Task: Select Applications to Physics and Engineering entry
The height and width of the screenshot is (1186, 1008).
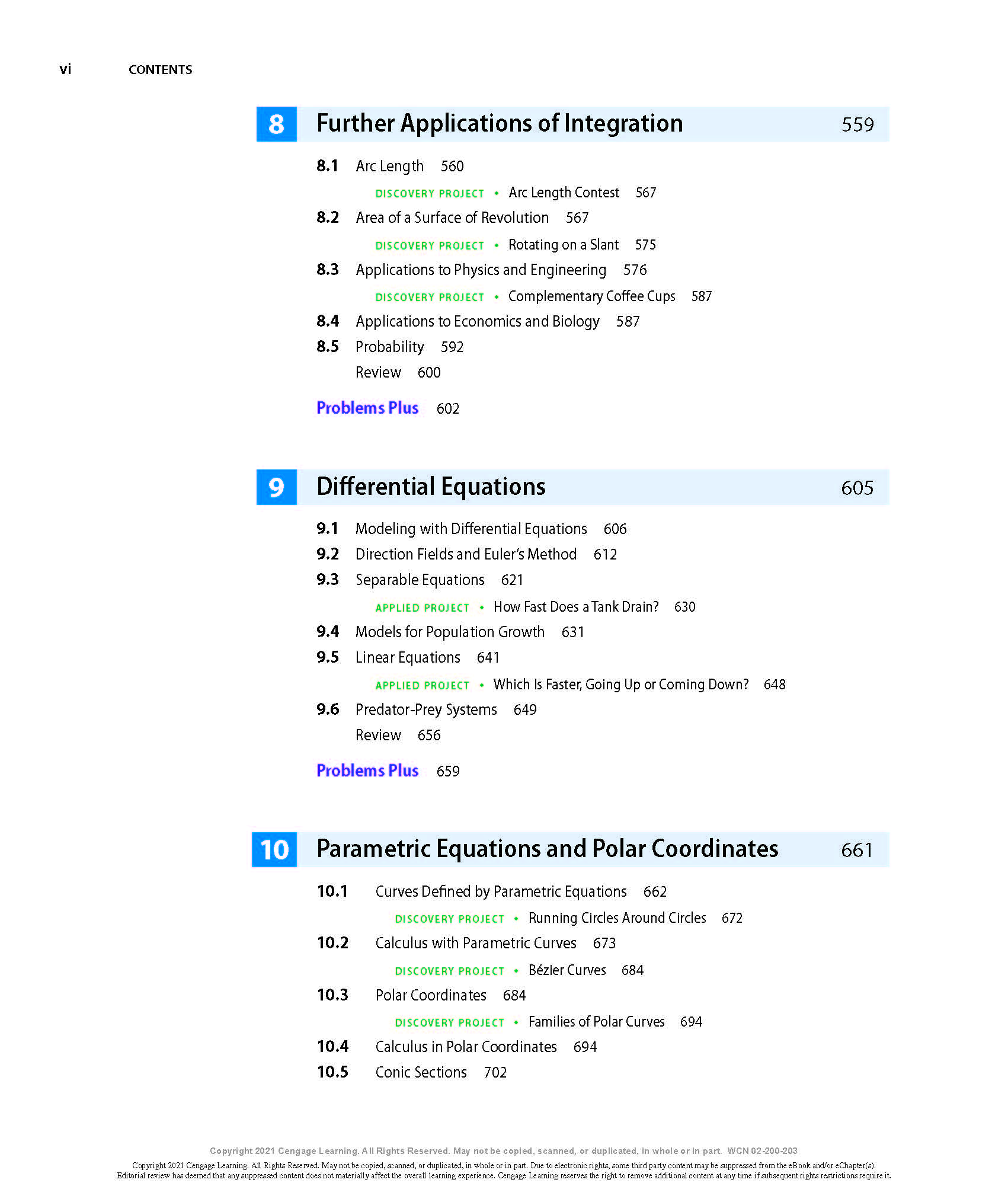Action: 481,270
